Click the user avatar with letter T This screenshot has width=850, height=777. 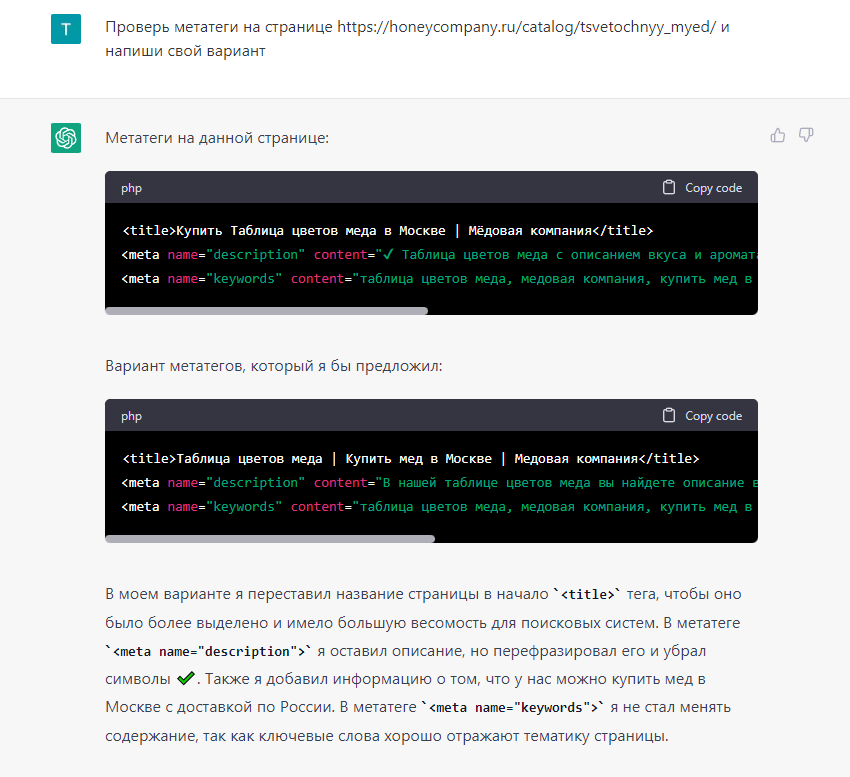click(66, 29)
